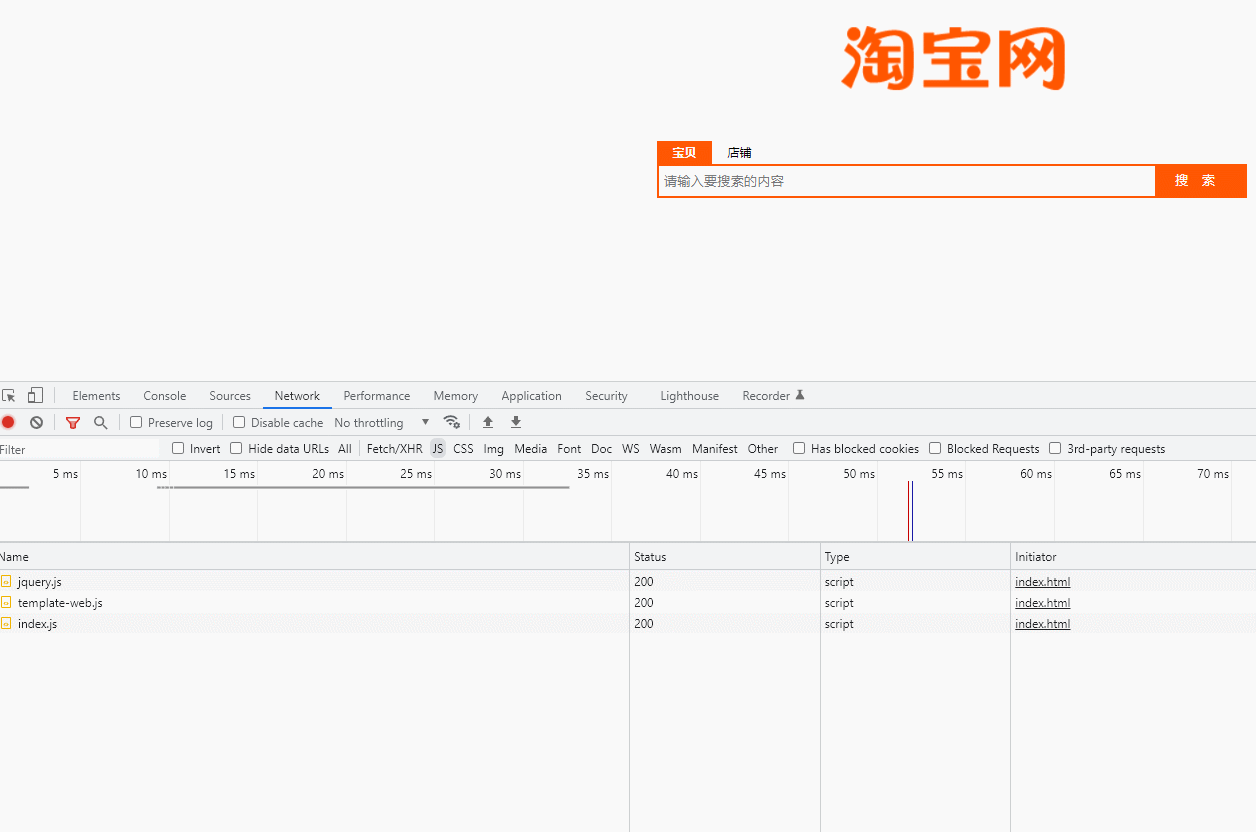Activate the inspect element picker icon
The height and width of the screenshot is (832, 1256).
9,396
